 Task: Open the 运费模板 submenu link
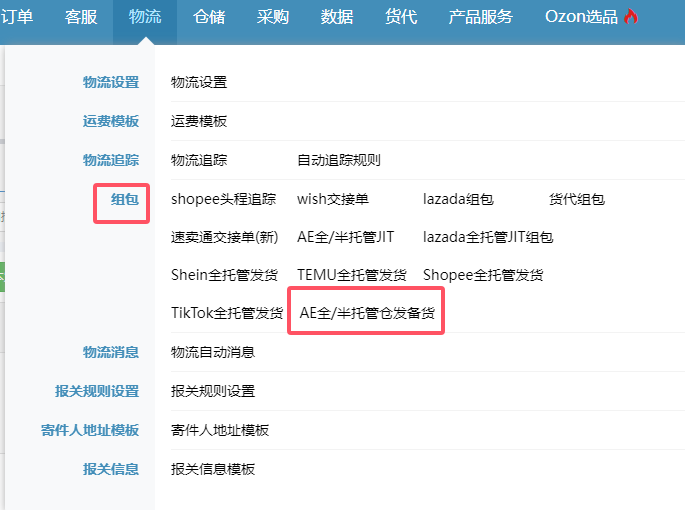click(x=199, y=121)
